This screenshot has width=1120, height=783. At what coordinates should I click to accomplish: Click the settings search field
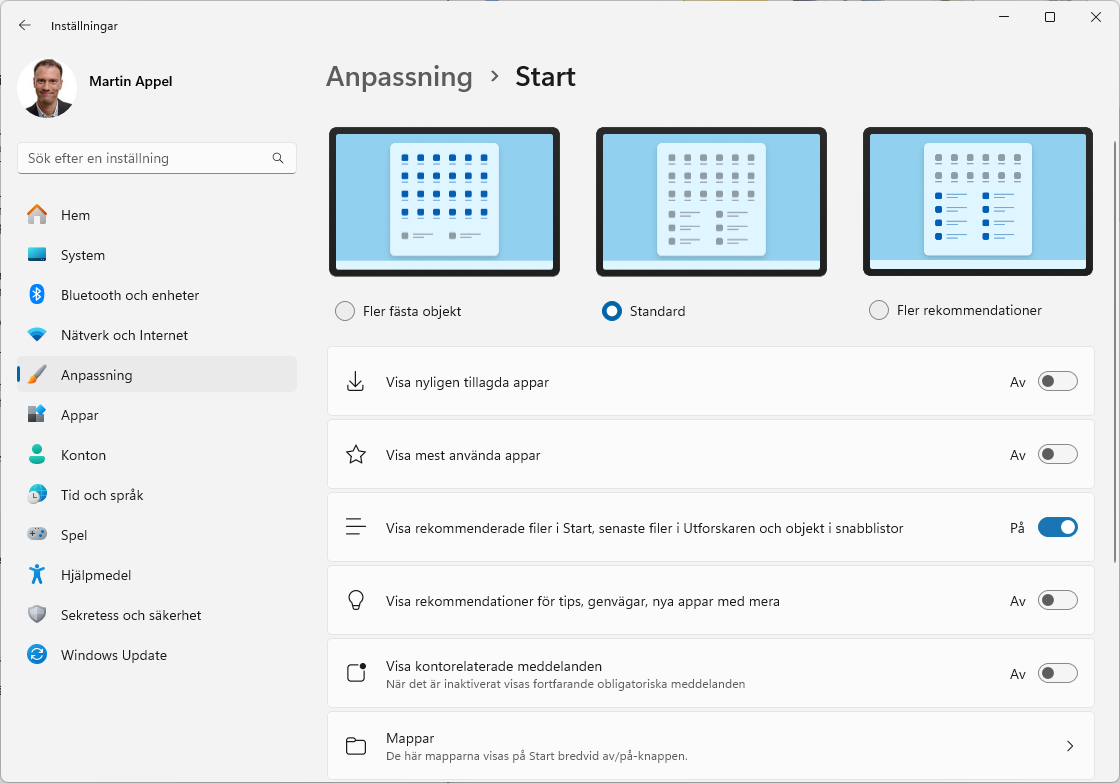coord(156,158)
